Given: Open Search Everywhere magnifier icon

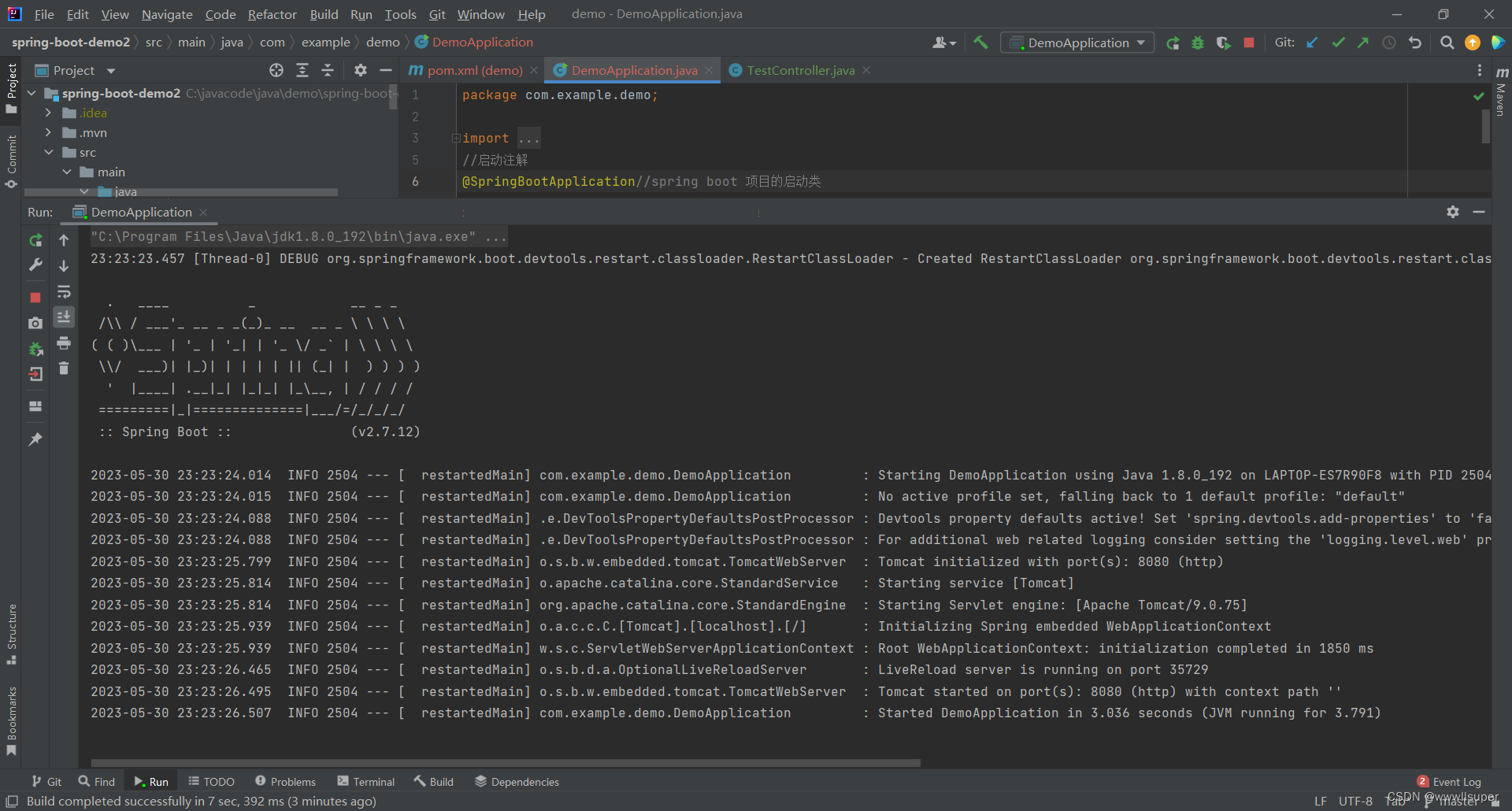Looking at the screenshot, I should click(x=1447, y=43).
